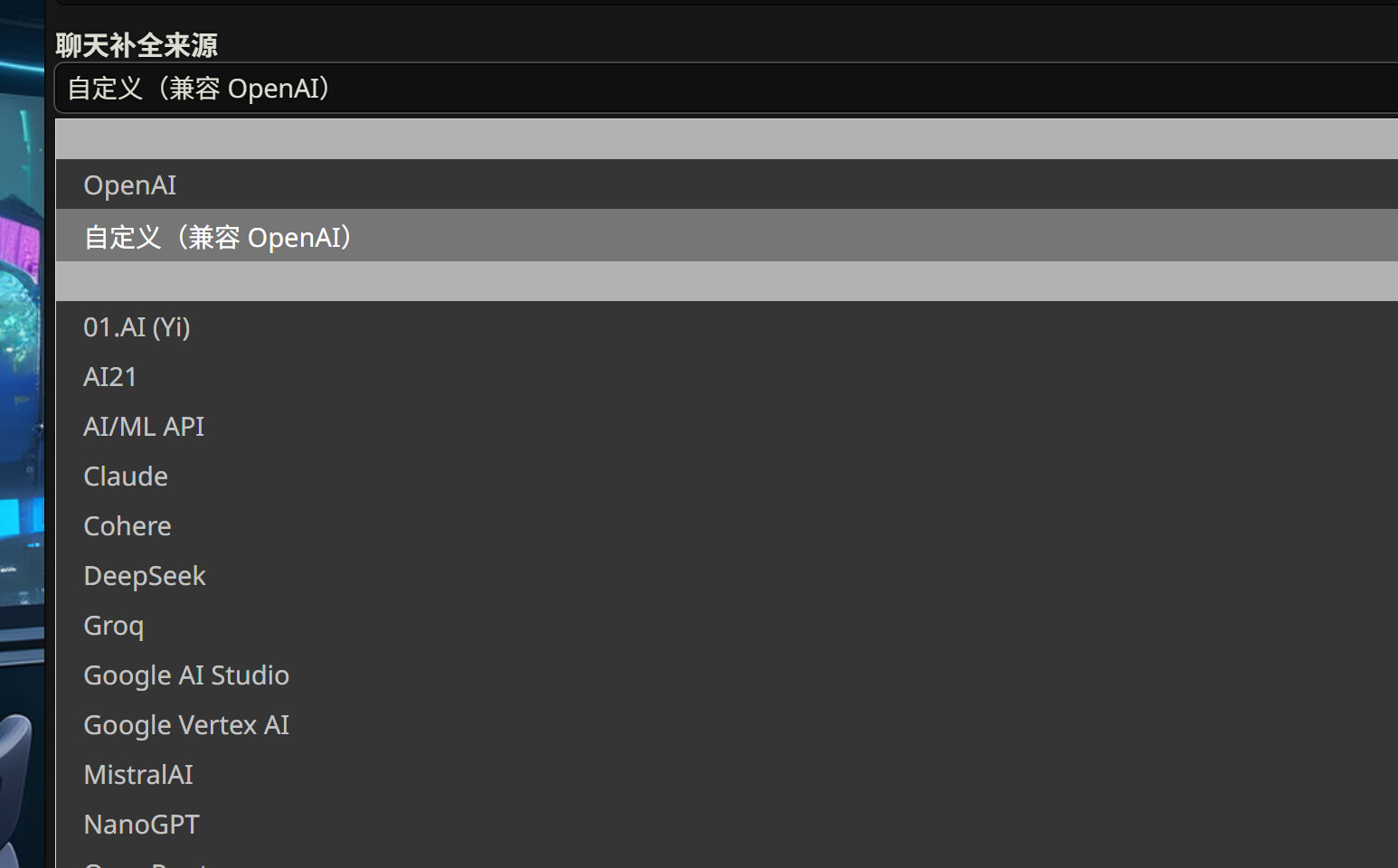This screenshot has width=1398, height=868.
Task: Choose Groq in the source list
Action: tap(114, 626)
